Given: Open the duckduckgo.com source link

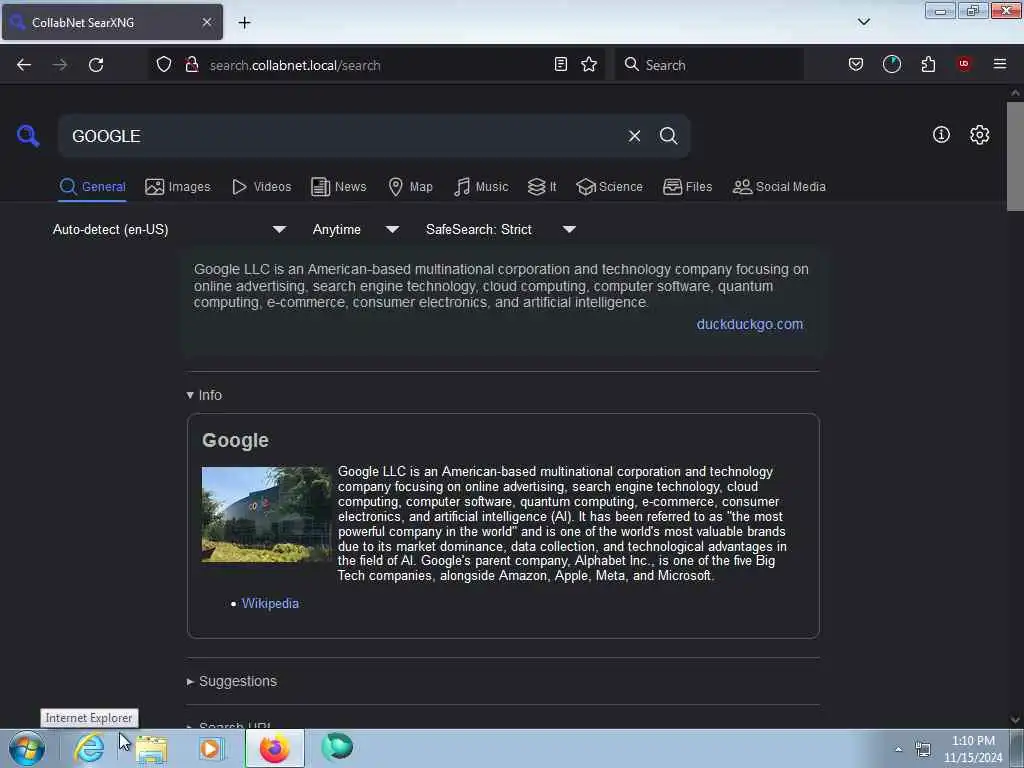Looking at the screenshot, I should [750, 324].
